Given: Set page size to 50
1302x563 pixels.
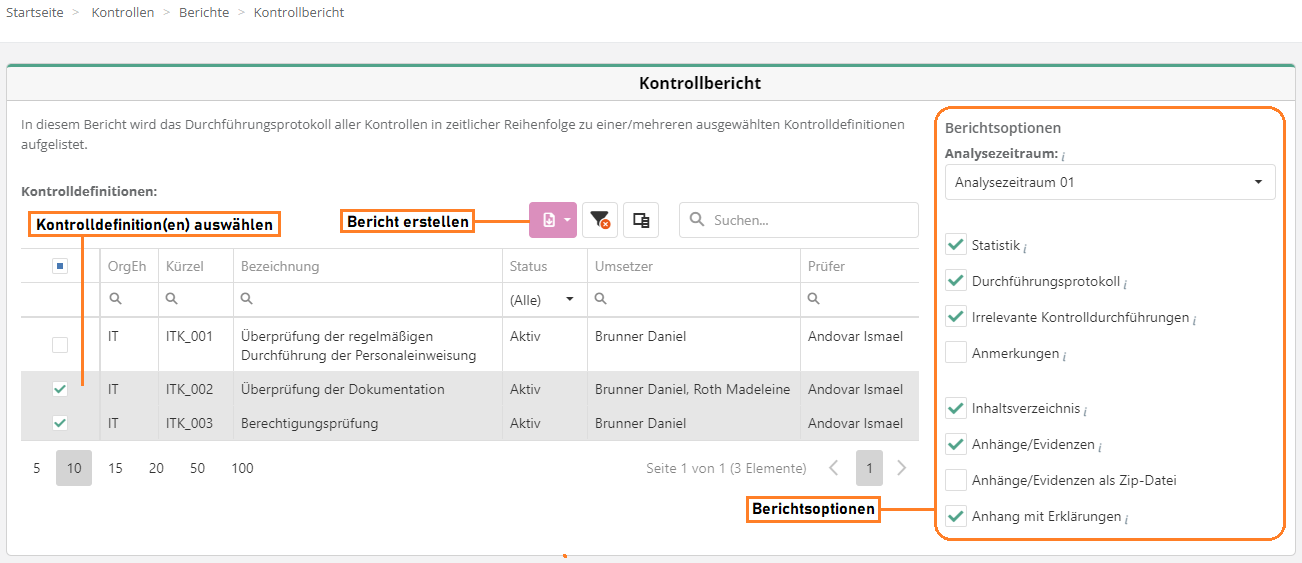Looking at the screenshot, I should pos(197,468).
